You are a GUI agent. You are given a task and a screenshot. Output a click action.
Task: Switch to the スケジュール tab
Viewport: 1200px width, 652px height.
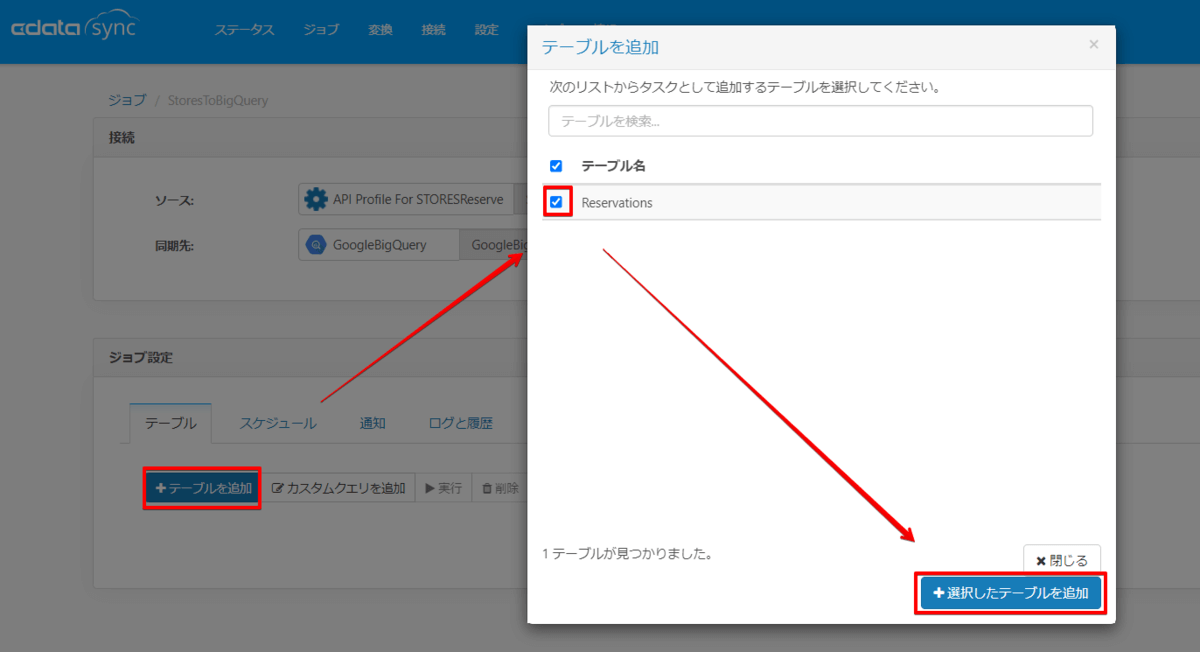[x=278, y=423]
